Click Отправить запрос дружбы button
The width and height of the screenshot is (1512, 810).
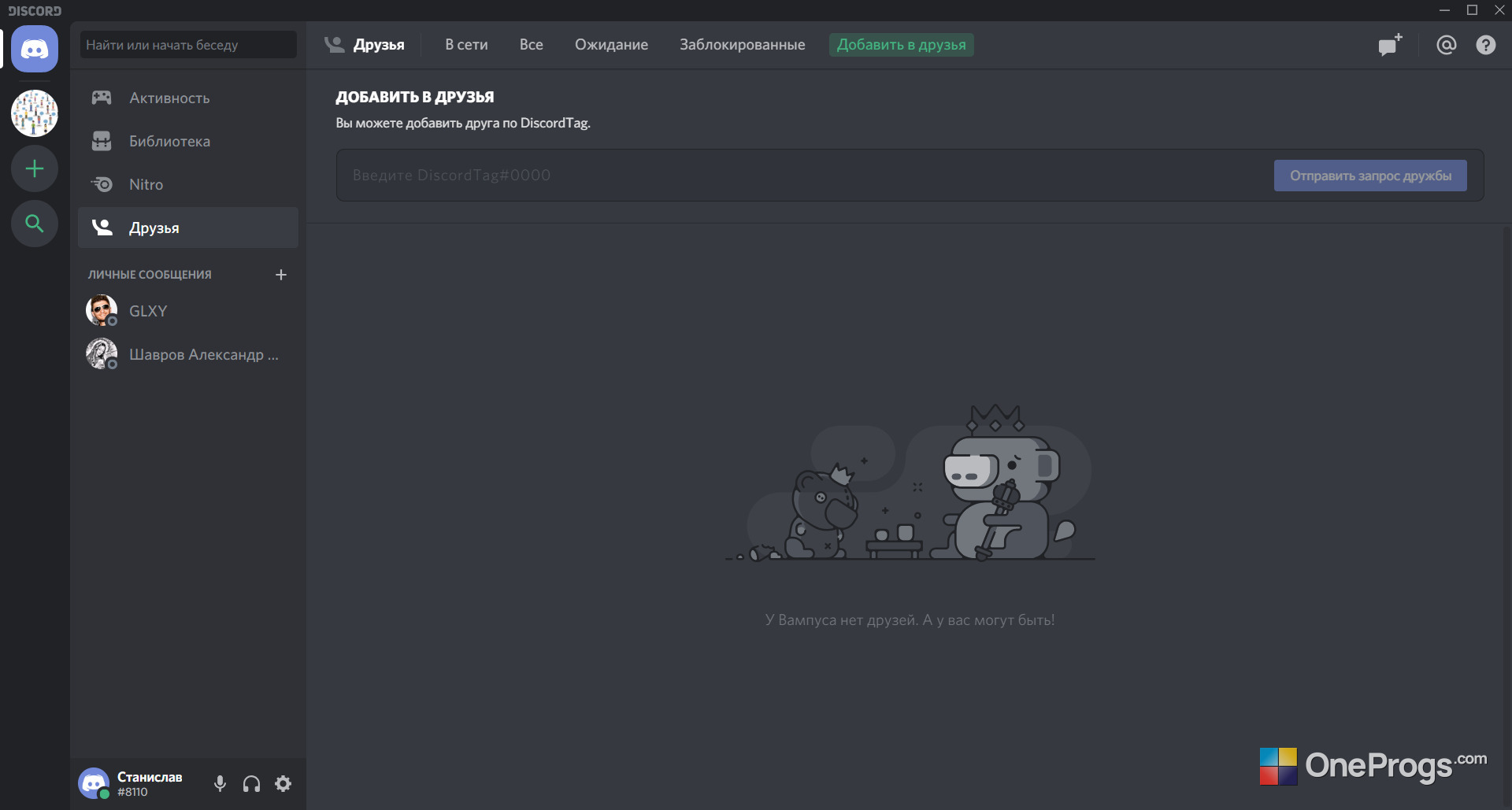[x=1370, y=176]
